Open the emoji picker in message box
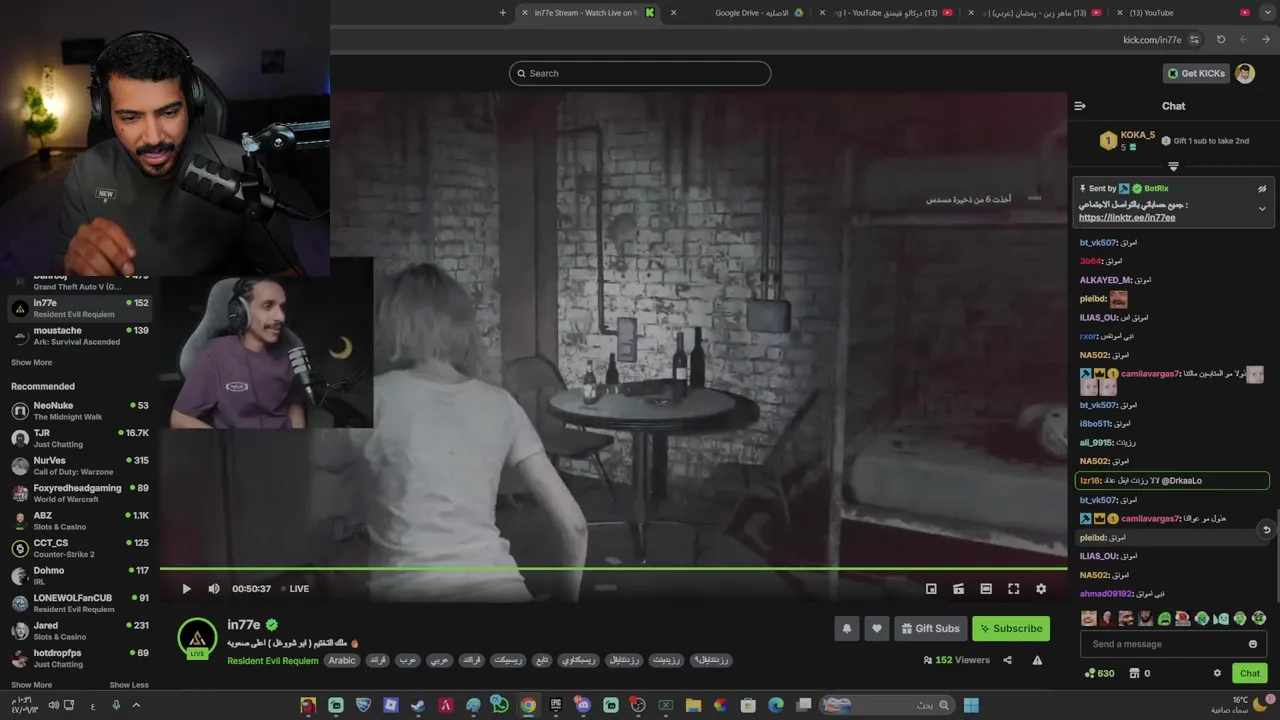Viewport: 1280px width, 720px height. point(1253,644)
